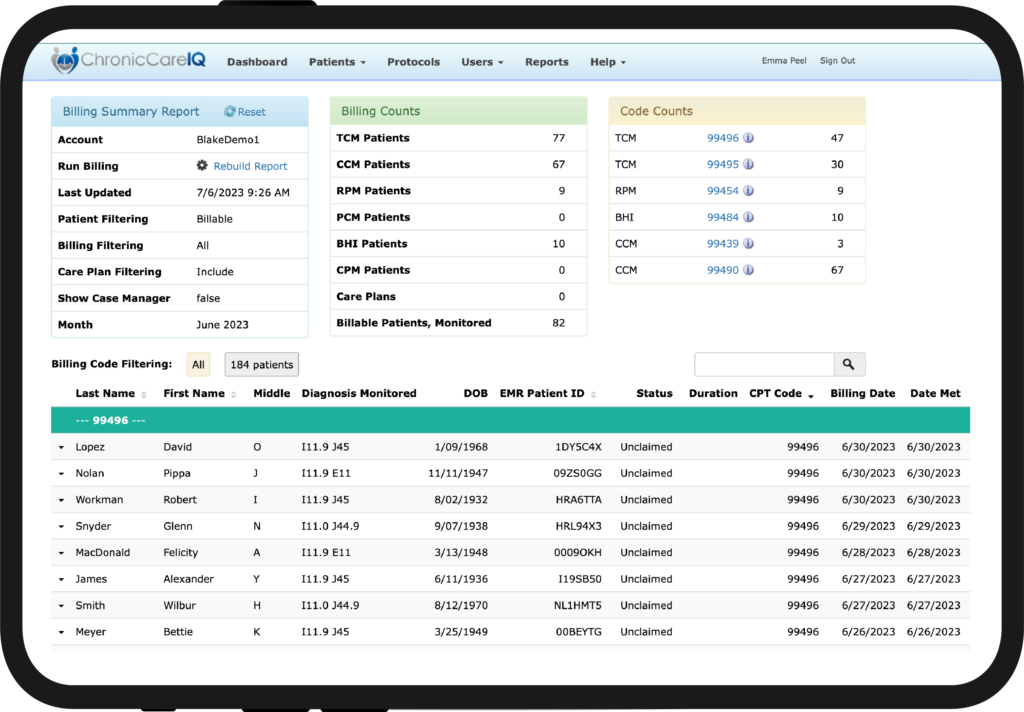Open the 99496 code link
The height and width of the screenshot is (712, 1024).
[722, 138]
